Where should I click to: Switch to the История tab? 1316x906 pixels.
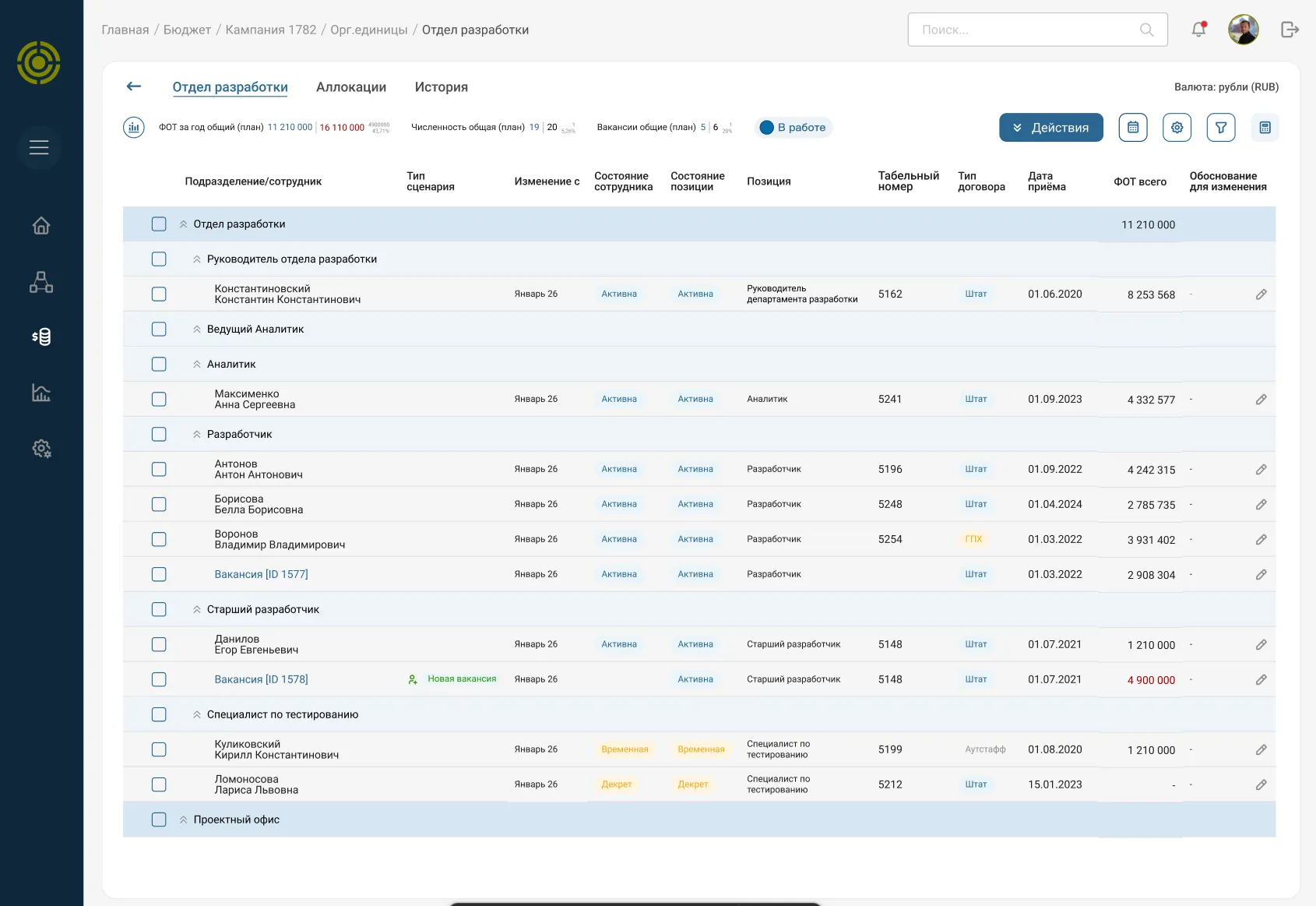coord(441,87)
